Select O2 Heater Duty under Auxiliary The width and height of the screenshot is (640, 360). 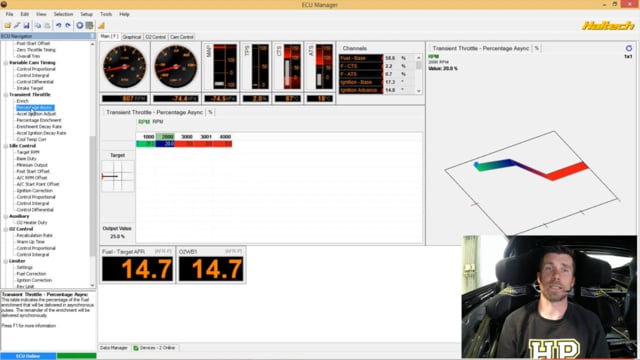[x=32, y=223]
